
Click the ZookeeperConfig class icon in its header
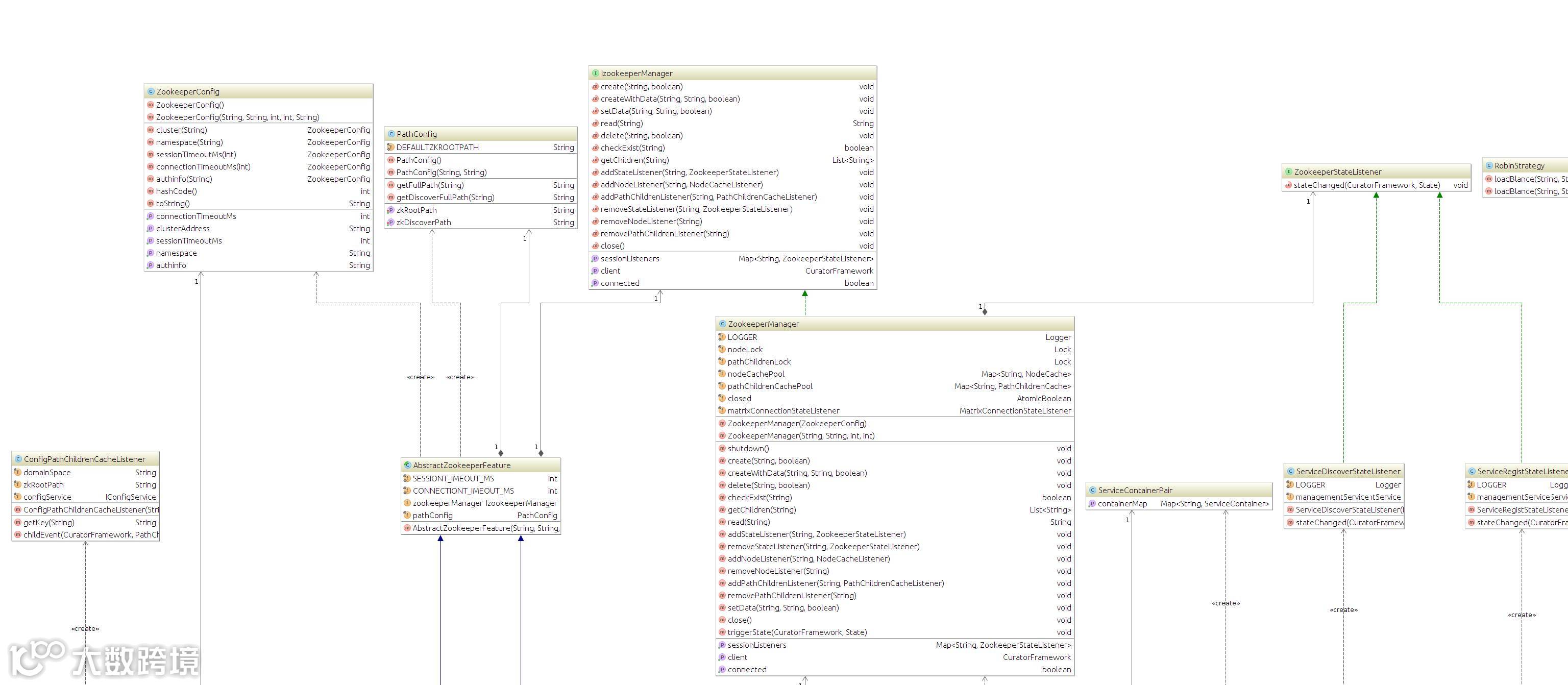(x=151, y=92)
